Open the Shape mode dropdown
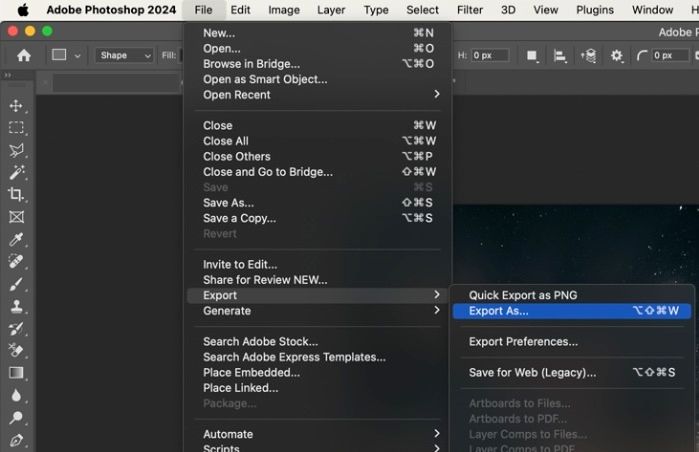699x452 pixels. [x=124, y=55]
